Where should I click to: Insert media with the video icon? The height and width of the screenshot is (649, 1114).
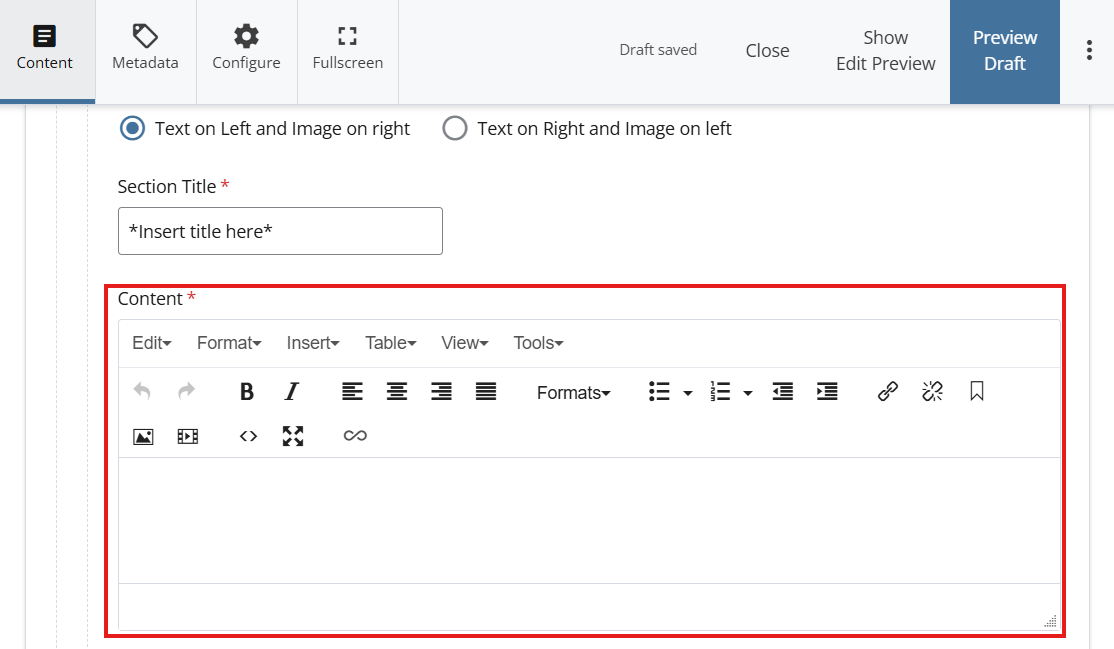click(188, 436)
